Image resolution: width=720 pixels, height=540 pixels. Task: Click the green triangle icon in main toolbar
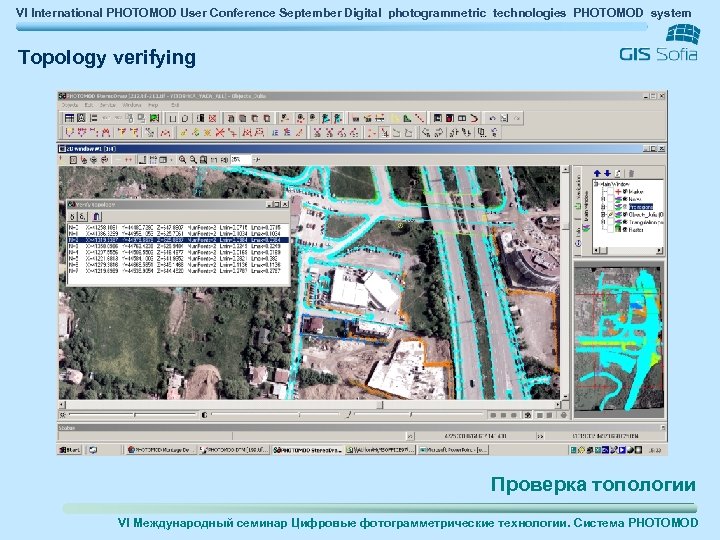(407, 118)
